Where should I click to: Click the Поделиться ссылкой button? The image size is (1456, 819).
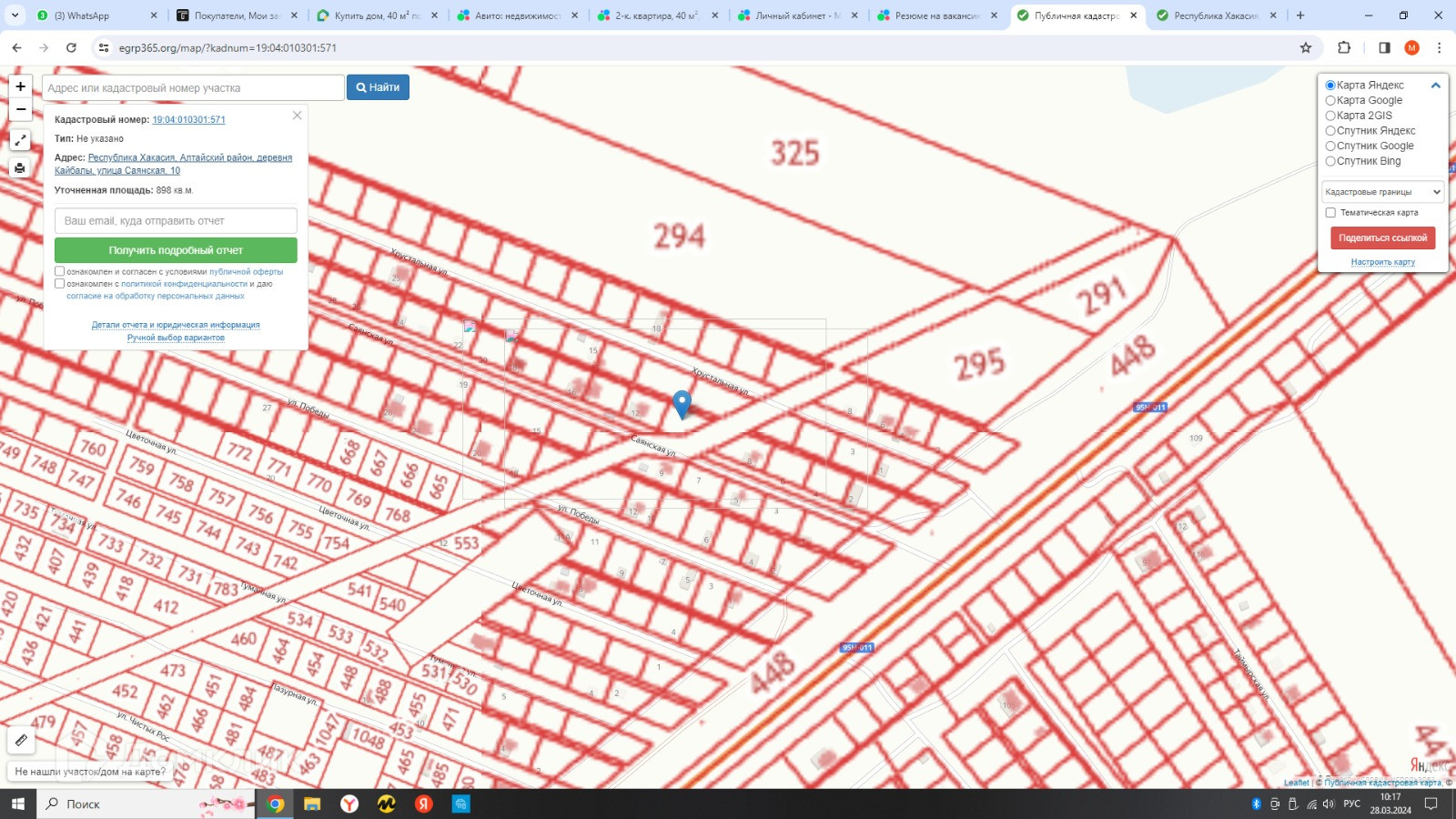click(1382, 238)
